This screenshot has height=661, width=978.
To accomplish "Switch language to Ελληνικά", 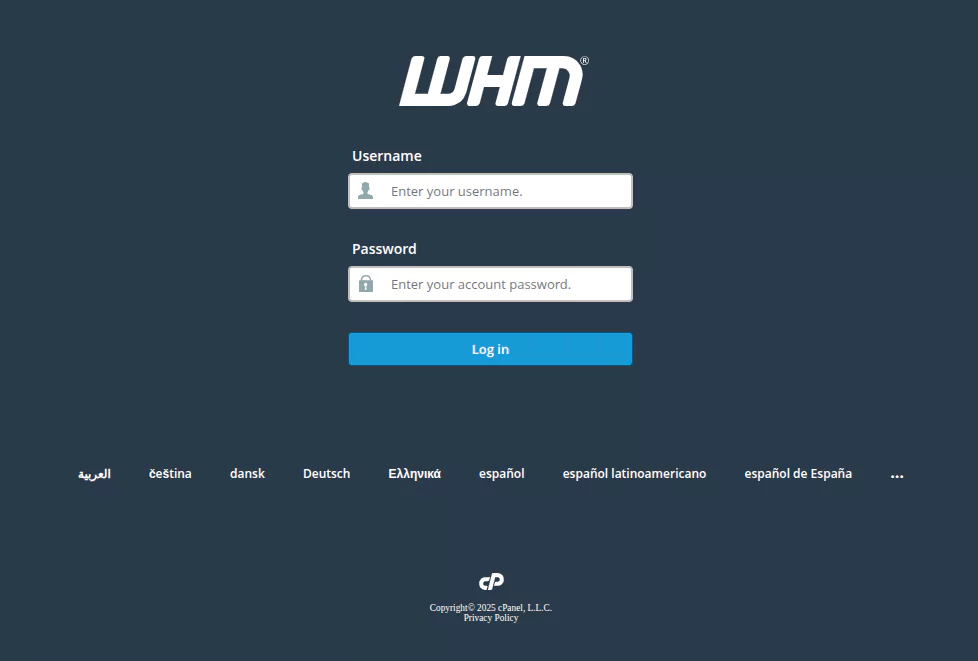I will click(x=415, y=473).
